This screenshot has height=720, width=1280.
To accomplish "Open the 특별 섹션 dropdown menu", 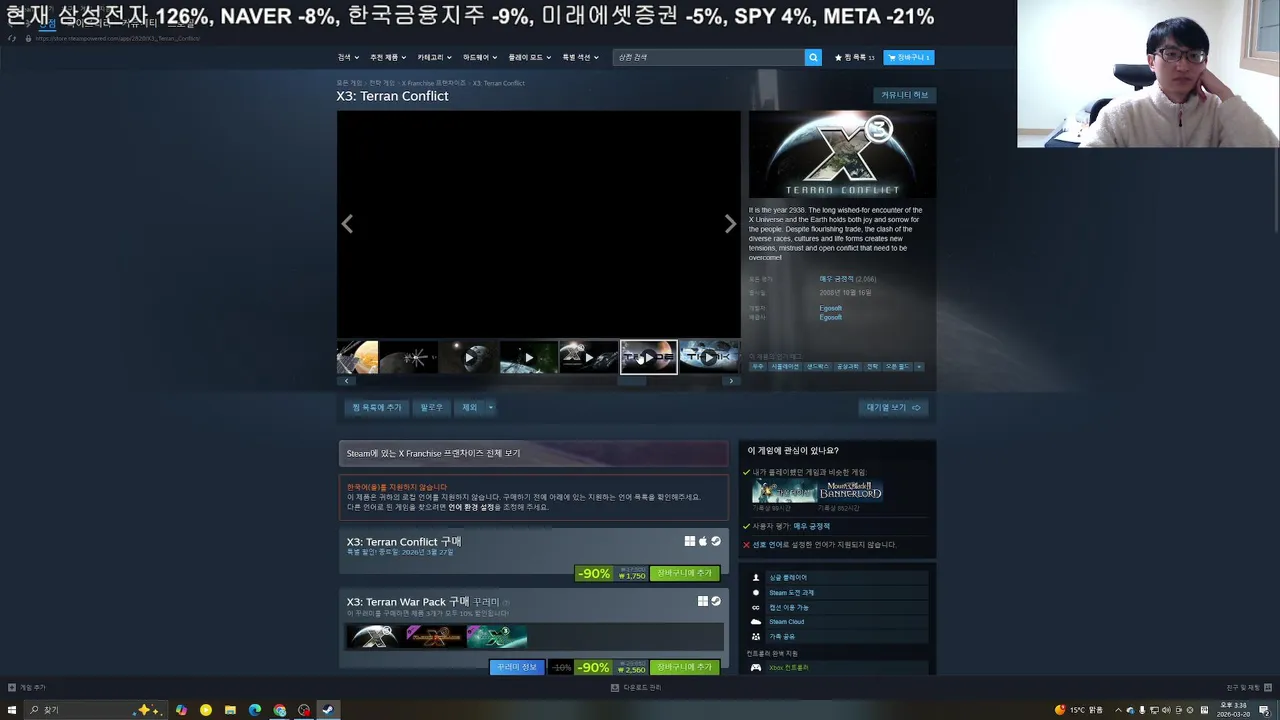I will pyautogui.click(x=581, y=58).
